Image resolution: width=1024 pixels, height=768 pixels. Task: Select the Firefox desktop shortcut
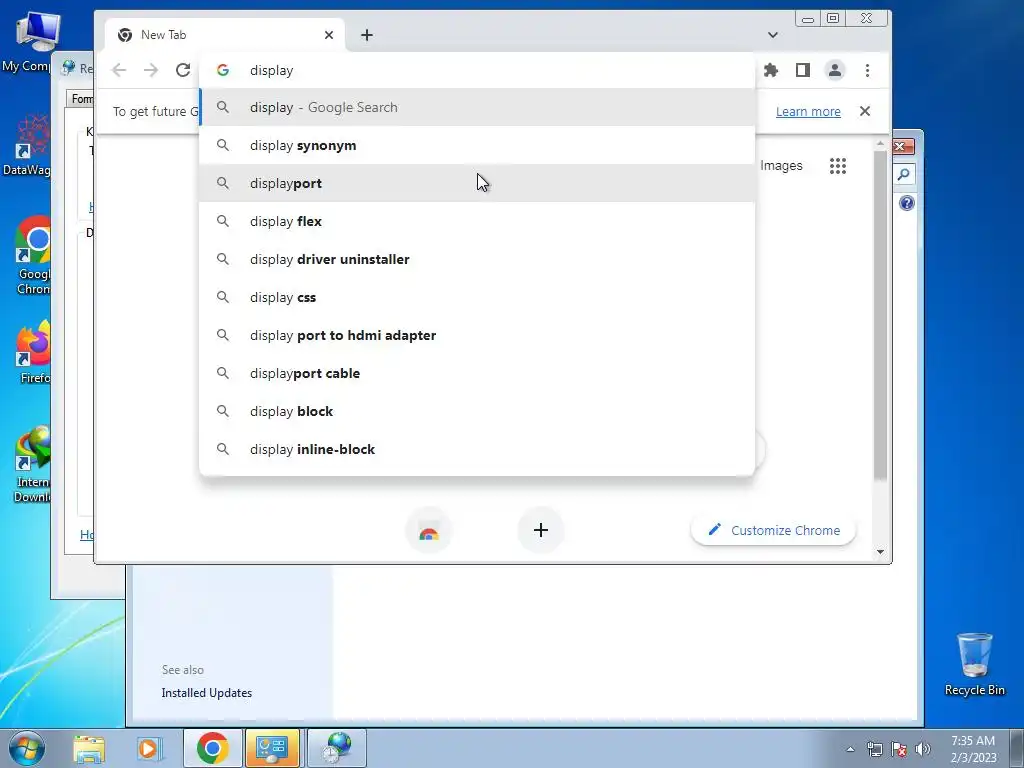pyautogui.click(x=33, y=351)
